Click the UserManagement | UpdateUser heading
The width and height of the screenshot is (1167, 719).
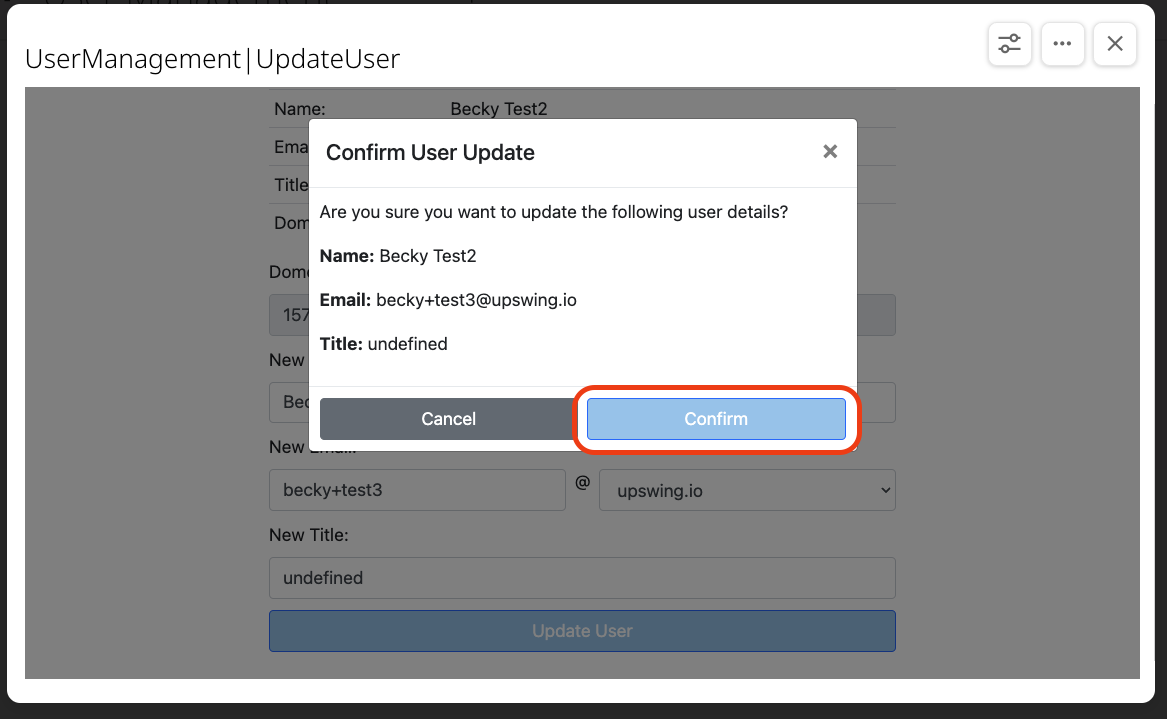pyautogui.click(x=212, y=59)
